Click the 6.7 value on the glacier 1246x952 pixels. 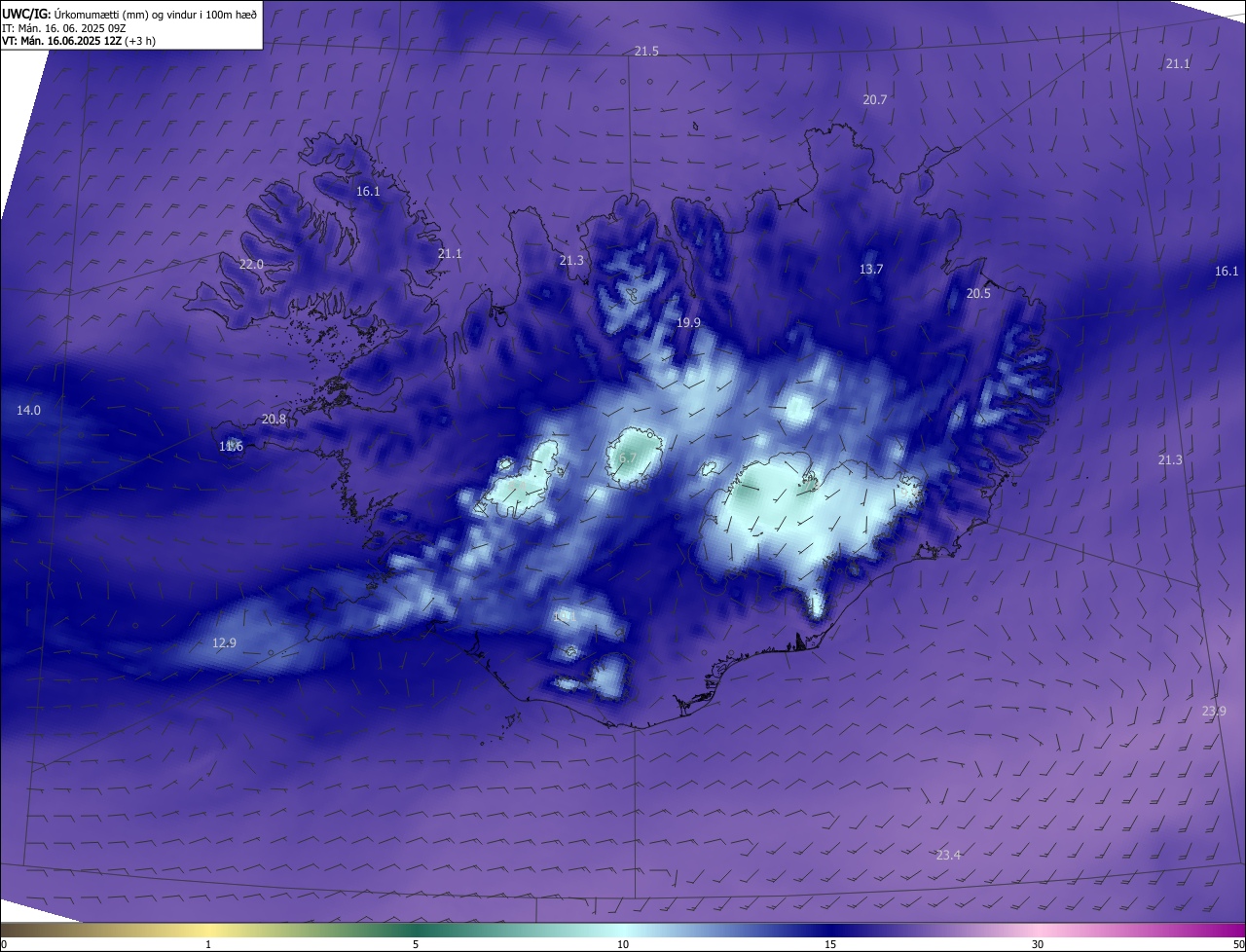point(627,458)
